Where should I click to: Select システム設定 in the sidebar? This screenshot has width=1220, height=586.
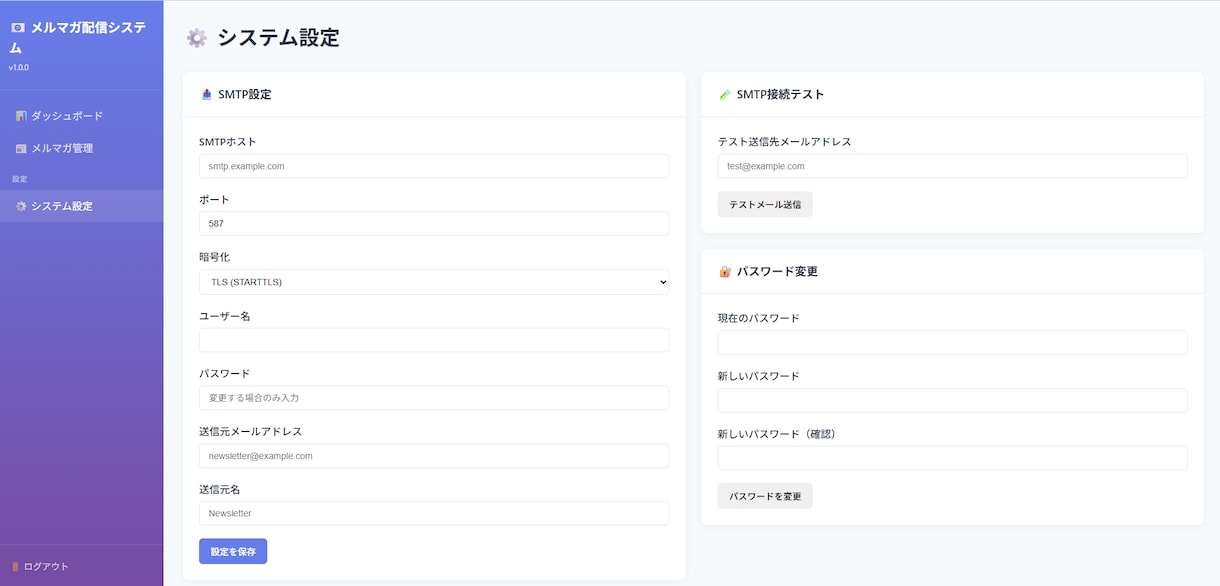click(x=81, y=206)
